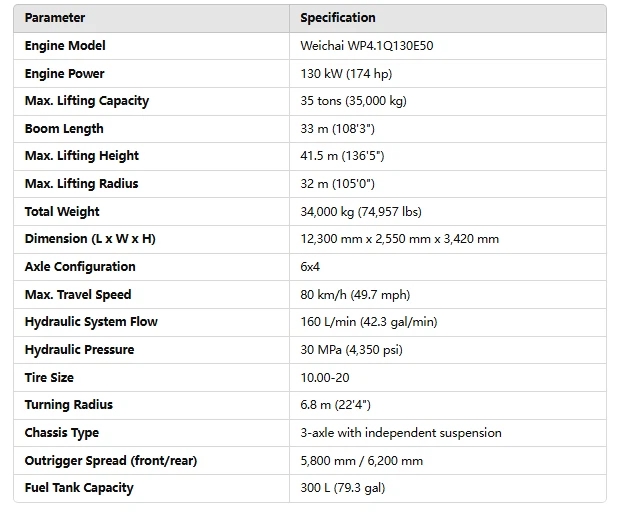Click the Max. Lifting Radius label
Screen dimensions: 621x521
pos(82,184)
